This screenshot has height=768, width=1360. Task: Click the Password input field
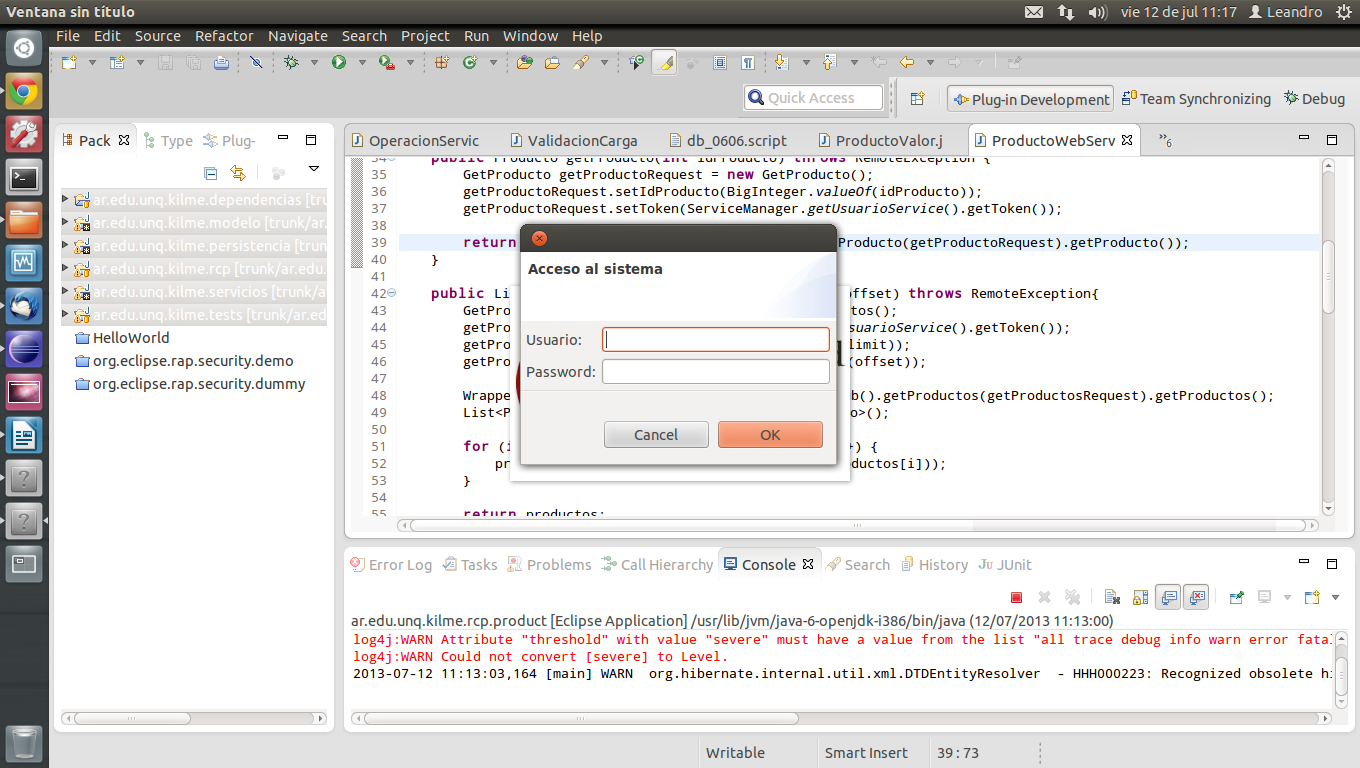(x=715, y=372)
